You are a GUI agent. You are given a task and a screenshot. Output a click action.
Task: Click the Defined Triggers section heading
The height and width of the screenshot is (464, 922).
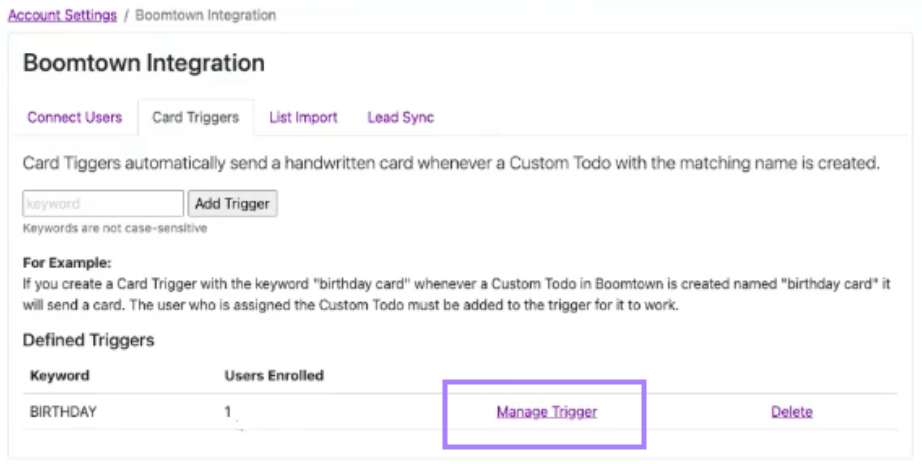[x=88, y=341]
